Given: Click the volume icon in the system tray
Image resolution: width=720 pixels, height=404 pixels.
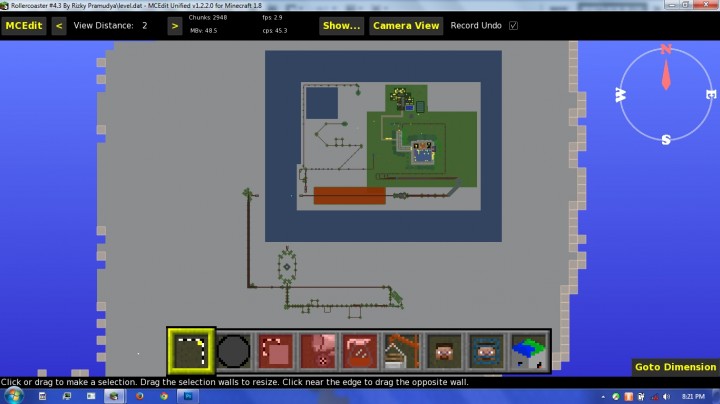Looking at the screenshot, I should coord(667,397).
